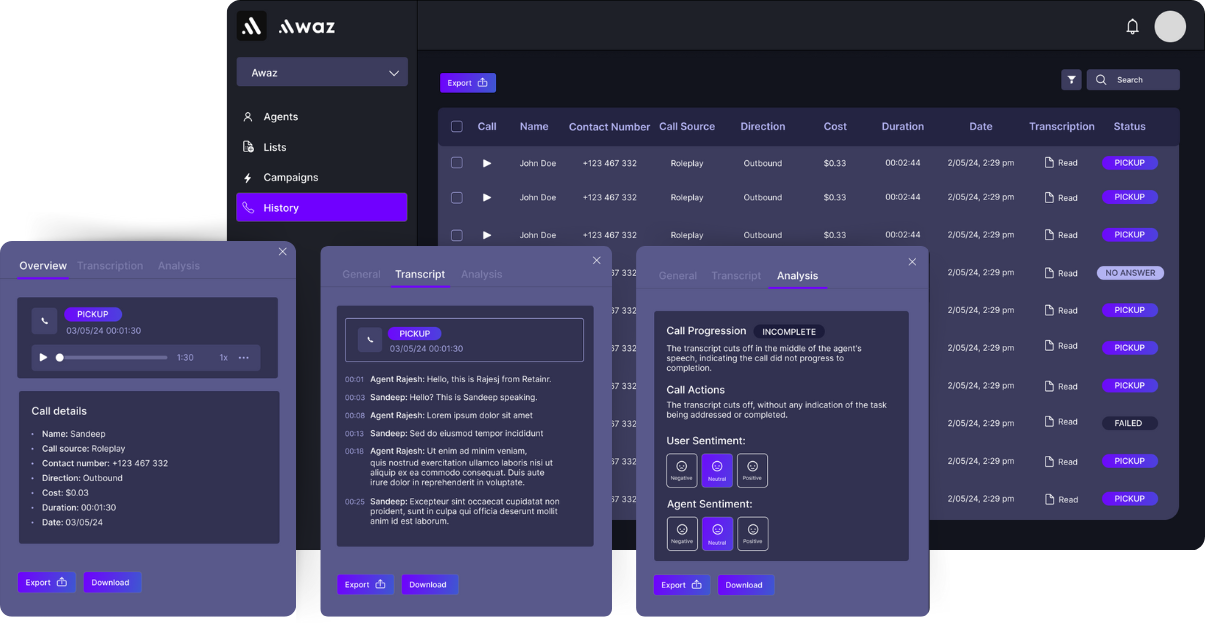Screen dimensions: 1205x624
Task: Click the notification bell icon
Action: pos(1132,27)
